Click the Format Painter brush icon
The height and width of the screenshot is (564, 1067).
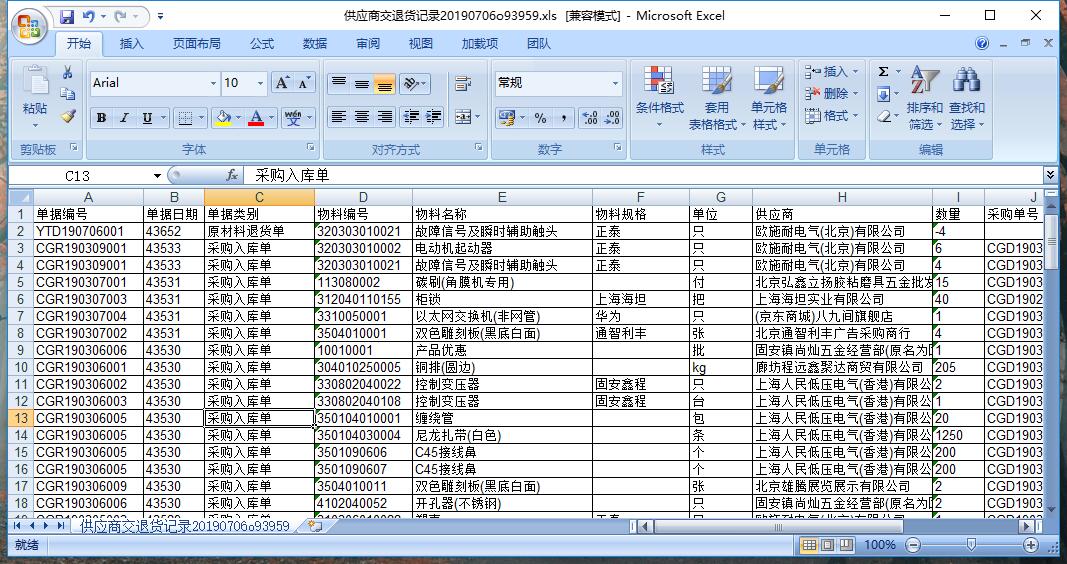click(68, 116)
